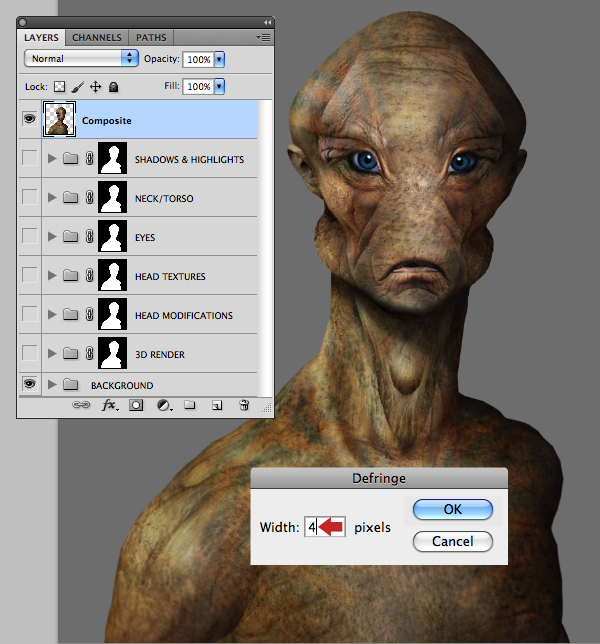Click the 3D RENDER mask thumbnail
600x644 pixels.
click(113, 353)
